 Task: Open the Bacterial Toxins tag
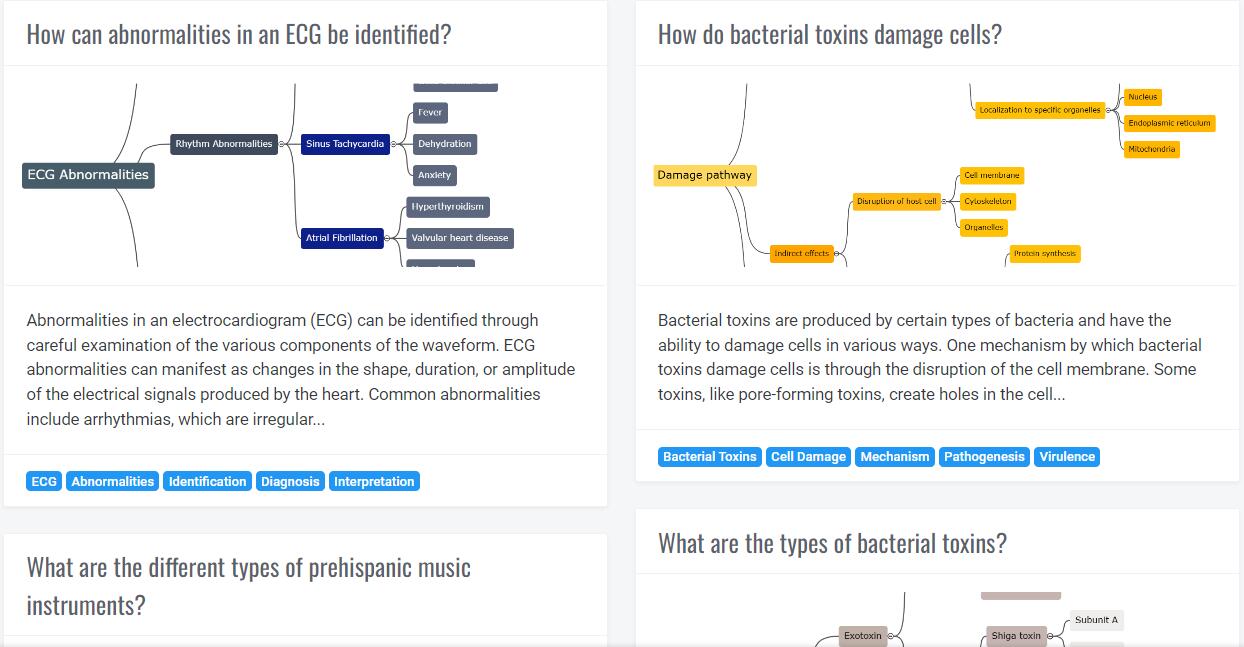pyautogui.click(x=710, y=456)
